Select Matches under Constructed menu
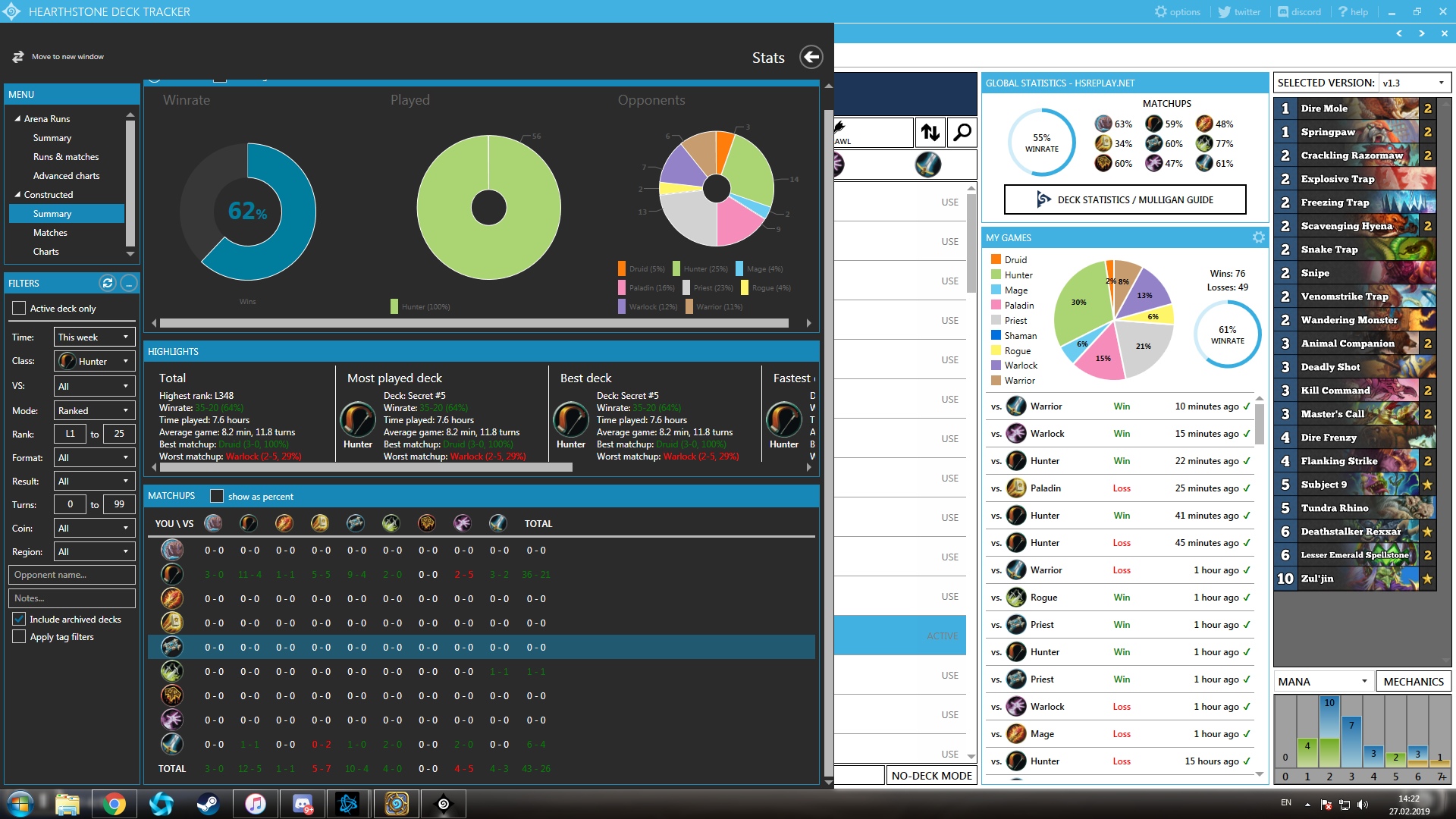The width and height of the screenshot is (1456, 819). coord(50,233)
